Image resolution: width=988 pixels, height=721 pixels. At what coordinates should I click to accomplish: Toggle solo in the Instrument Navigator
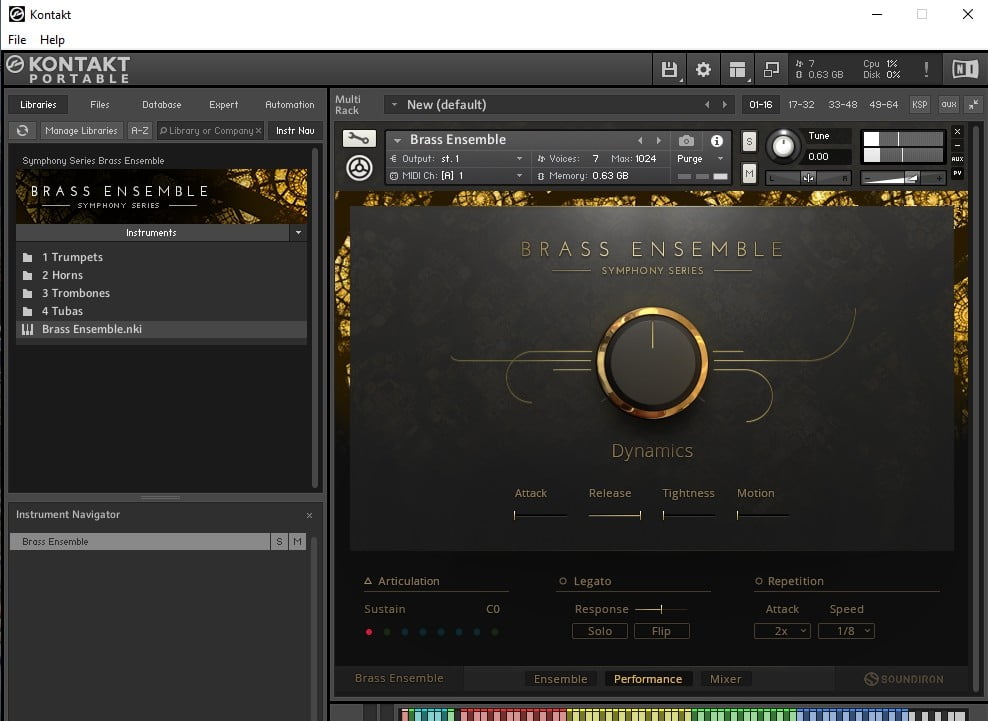pos(279,541)
